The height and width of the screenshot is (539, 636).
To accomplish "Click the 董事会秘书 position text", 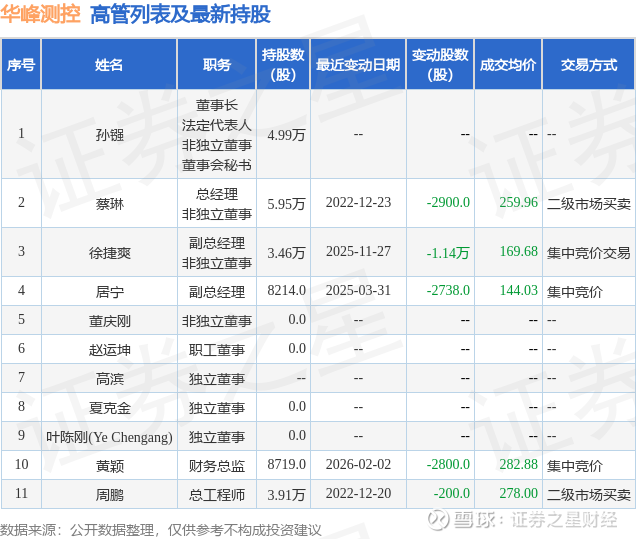I will [217, 165].
